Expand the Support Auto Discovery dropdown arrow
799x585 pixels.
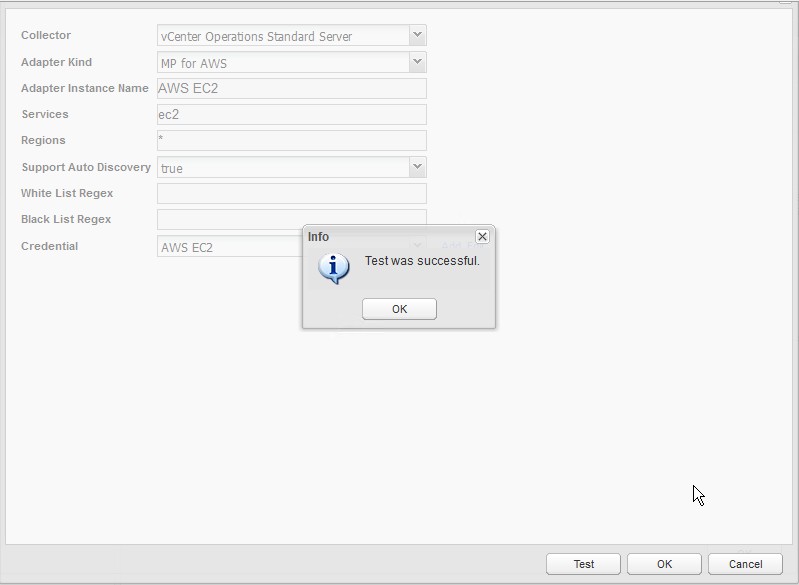pos(417,167)
